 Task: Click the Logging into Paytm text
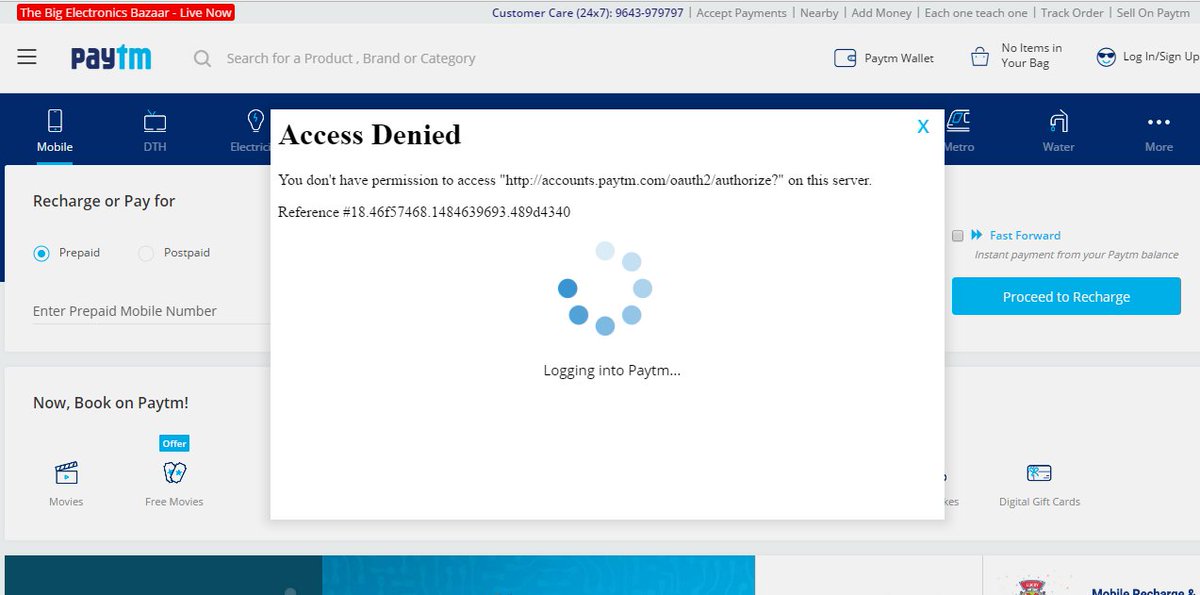[612, 370]
